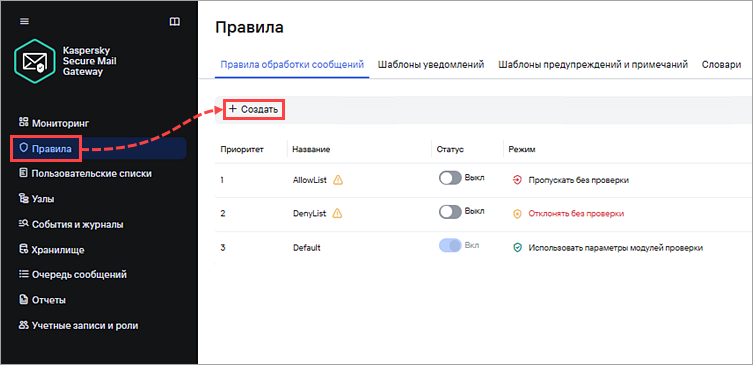Click the Название column header
The width and height of the screenshot is (753, 365).
tap(311, 149)
